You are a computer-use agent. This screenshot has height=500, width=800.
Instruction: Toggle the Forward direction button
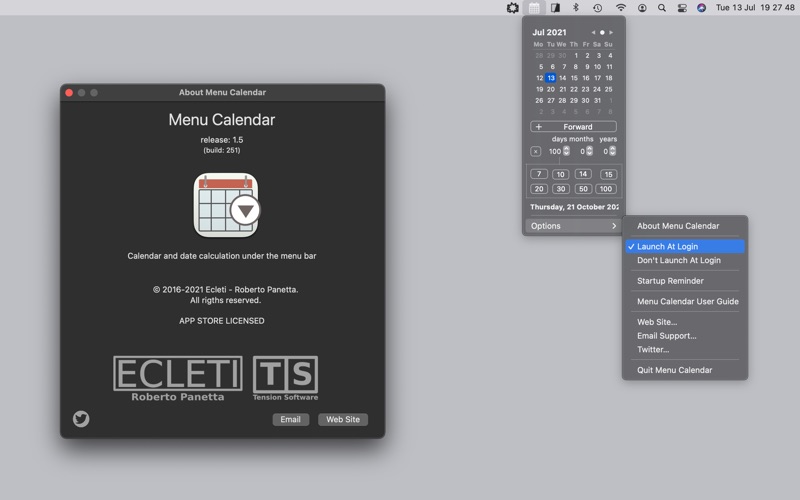[573, 127]
